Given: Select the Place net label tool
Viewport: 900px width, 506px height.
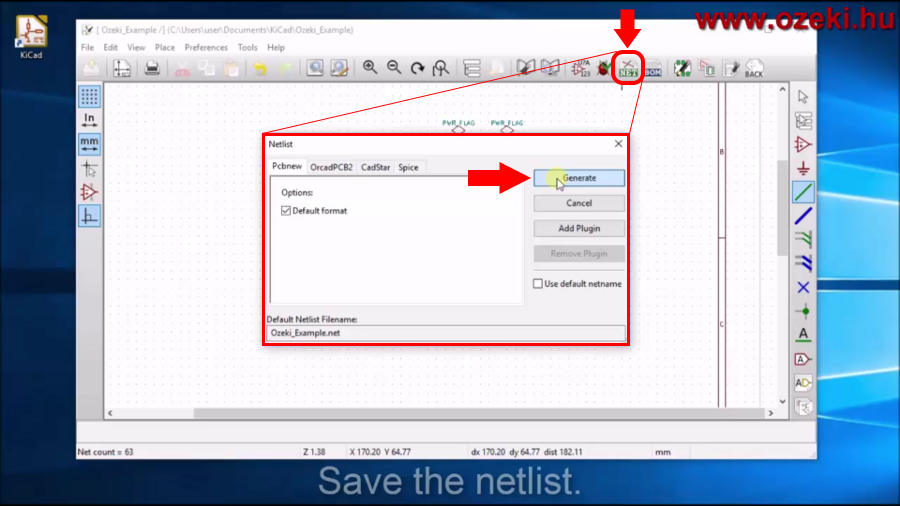Looking at the screenshot, I should (x=803, y=335).
